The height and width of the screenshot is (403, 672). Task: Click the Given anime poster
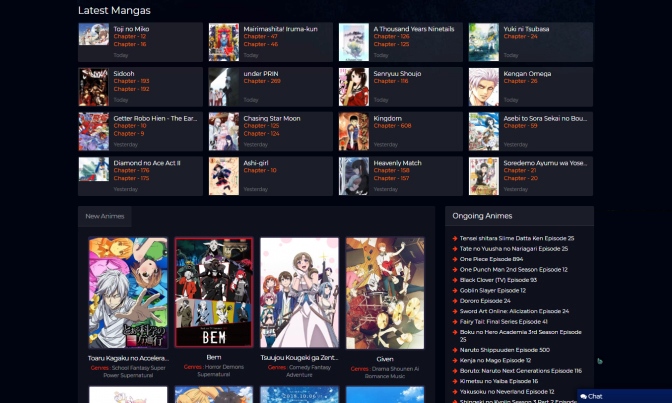[385, 293]
